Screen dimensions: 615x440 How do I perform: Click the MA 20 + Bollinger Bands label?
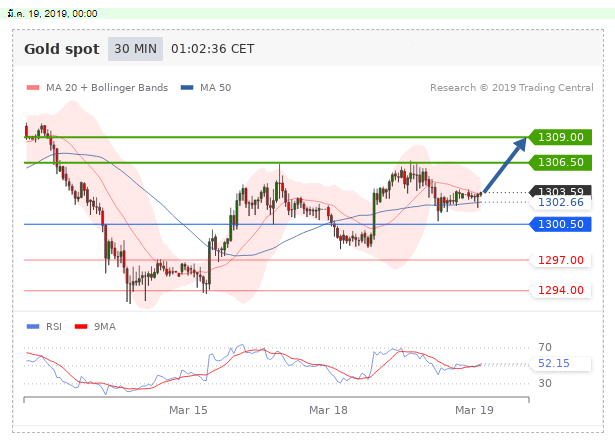pos(107,87)
